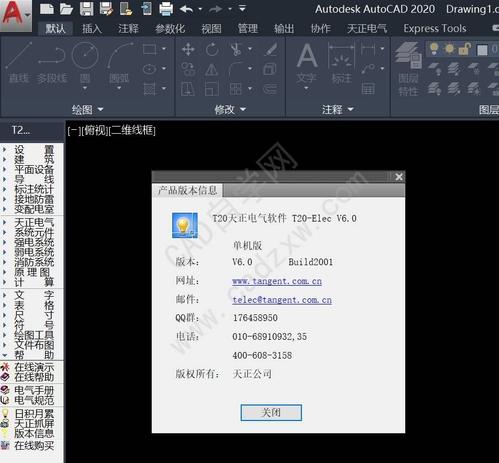The height and width of the screenshot is (463, 499).
Task: Switch to the Express Tools tab
Action: [x=435, y=29]
